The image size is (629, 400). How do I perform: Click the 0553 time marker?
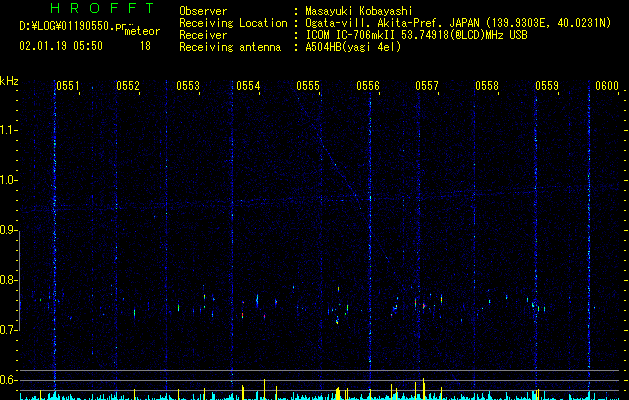tap(188, 86)
